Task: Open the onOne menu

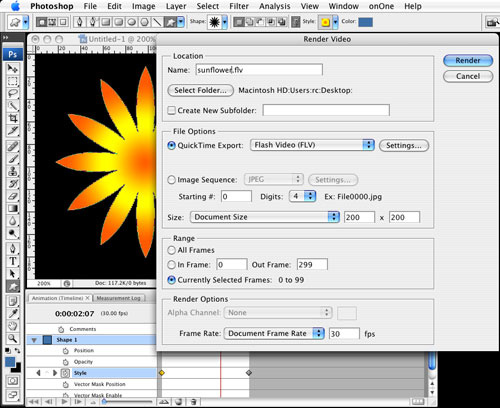Action: (381, 6)
